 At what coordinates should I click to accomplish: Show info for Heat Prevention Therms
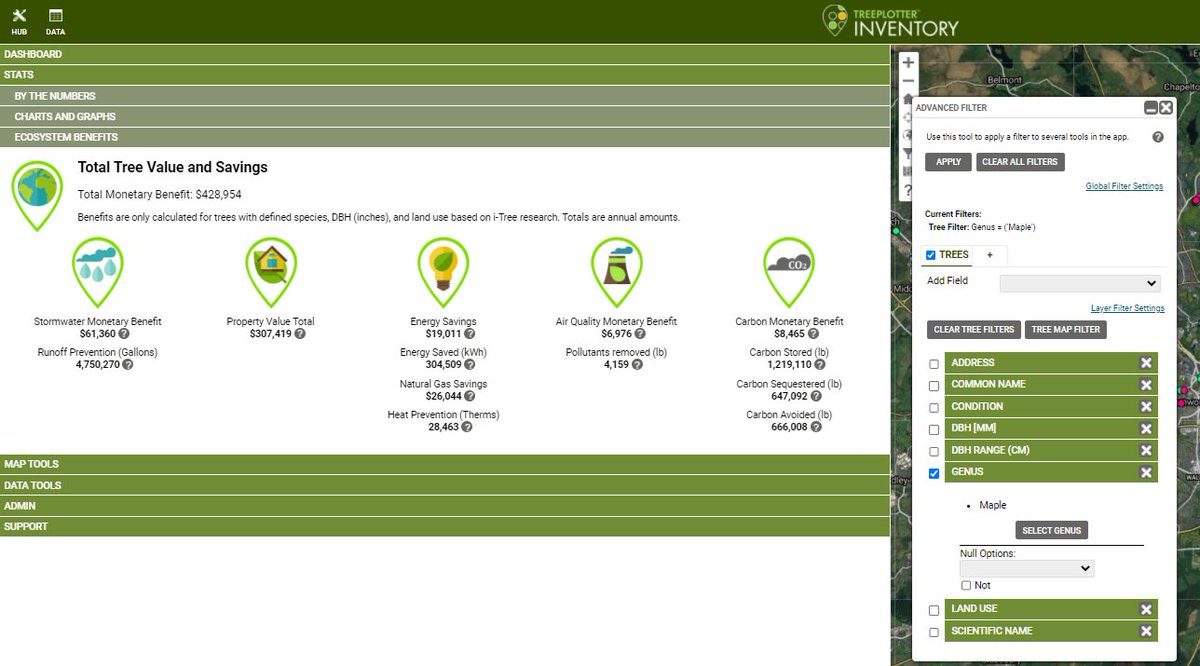click(466, 427)
